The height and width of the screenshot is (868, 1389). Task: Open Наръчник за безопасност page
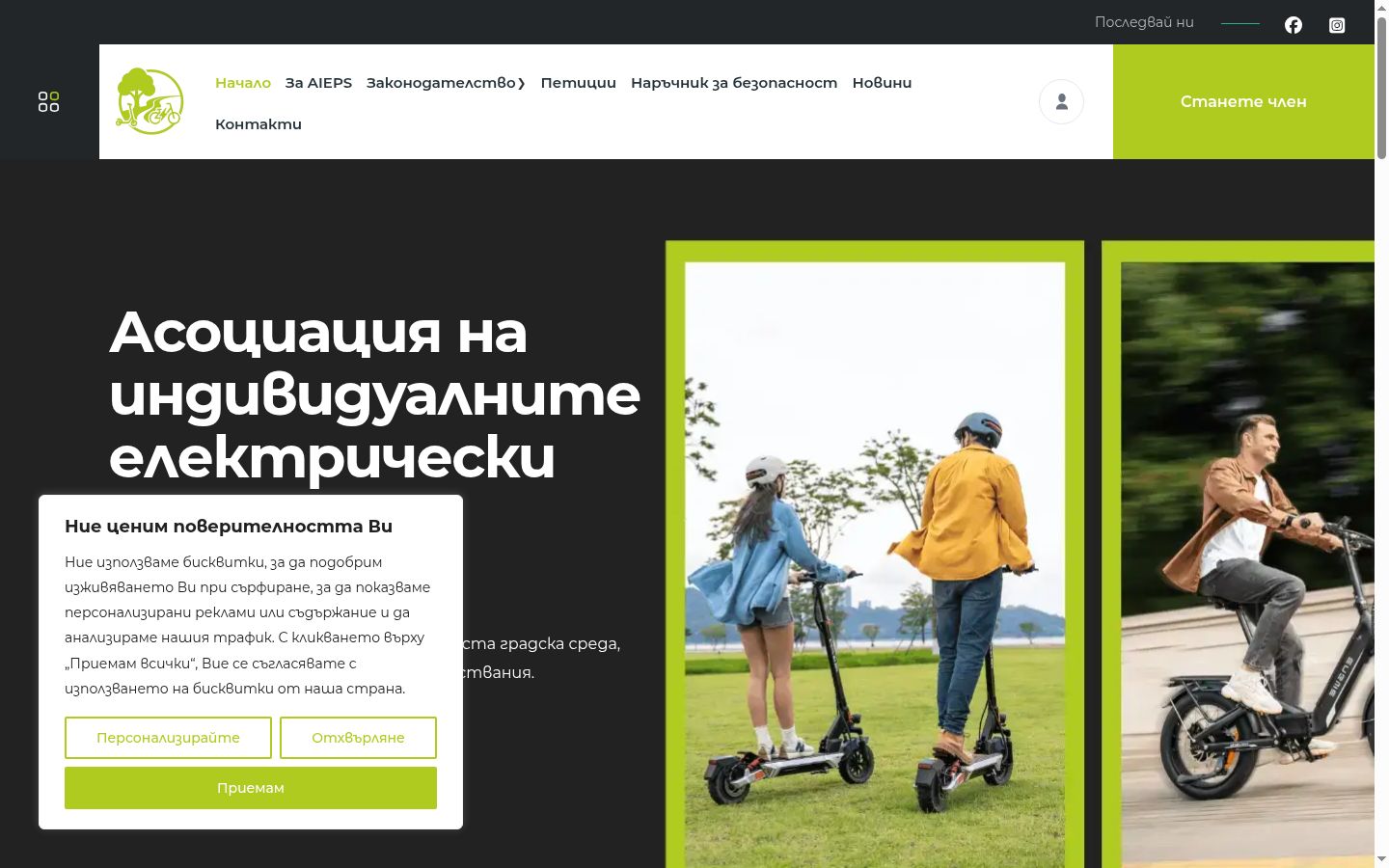point(734,83)
